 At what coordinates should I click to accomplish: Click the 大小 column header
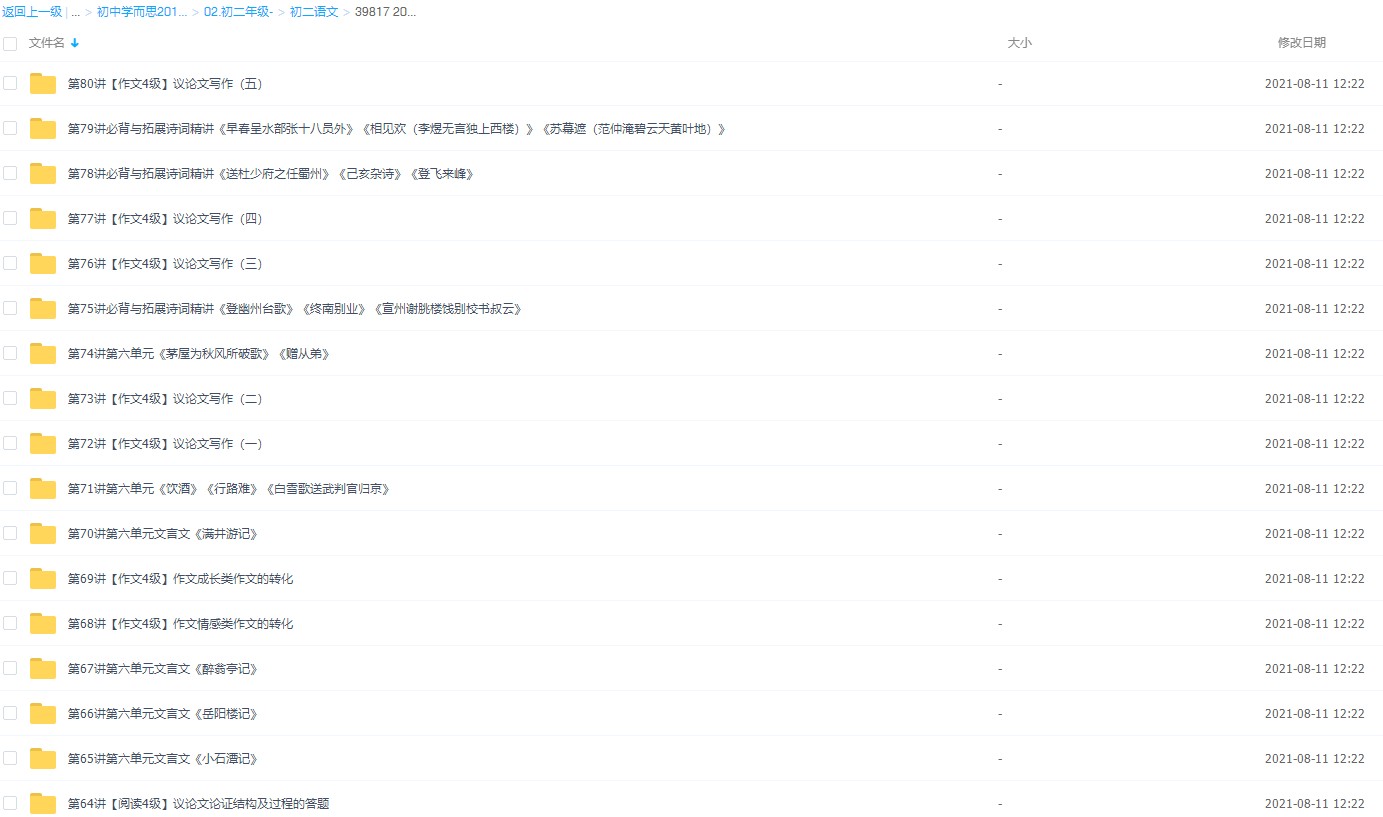pos(1020,43)
